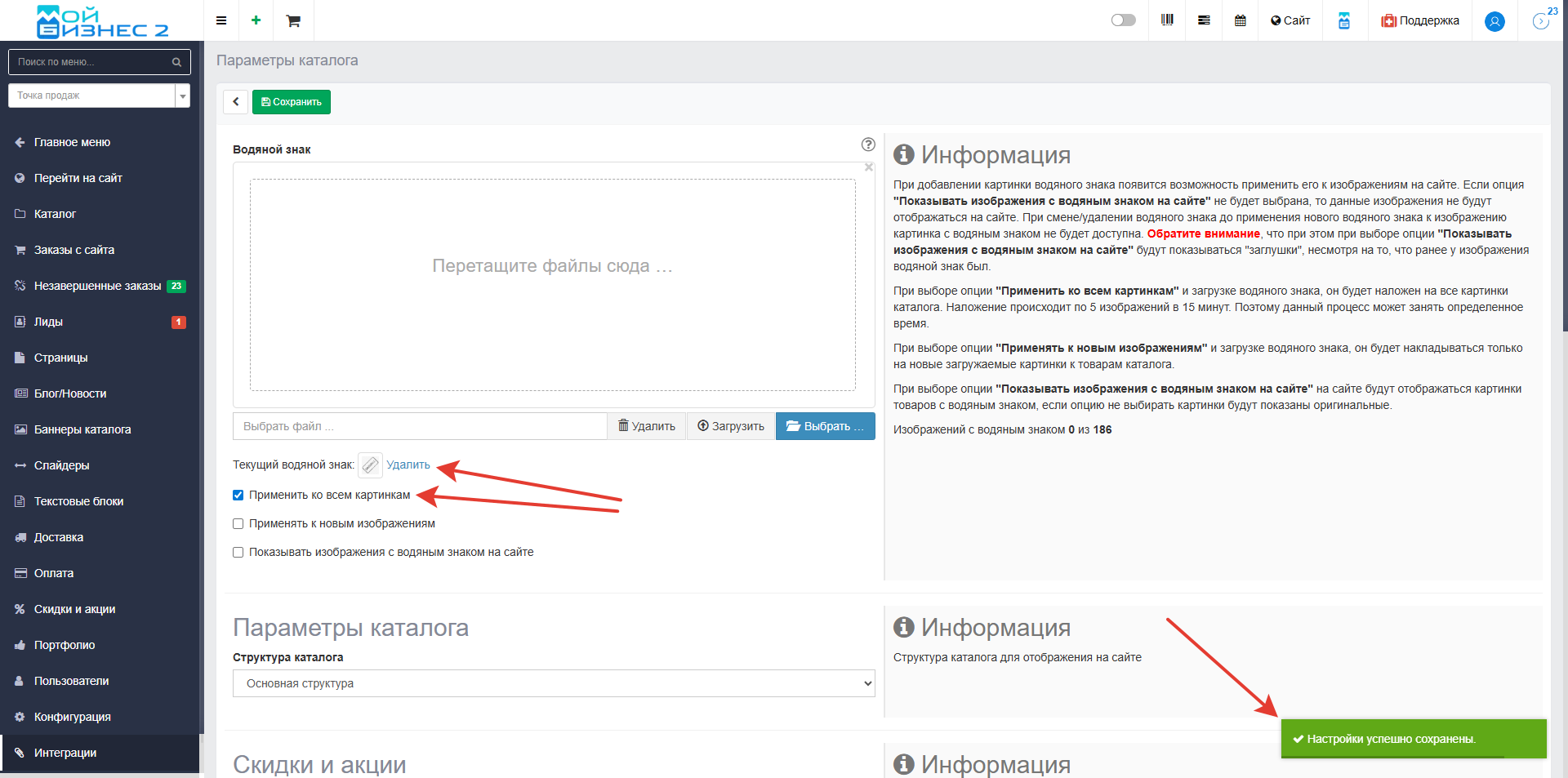This screenshot has height=778, width=1568.
Task: Open the user profile avatar icon
Action: (1494, 21)
